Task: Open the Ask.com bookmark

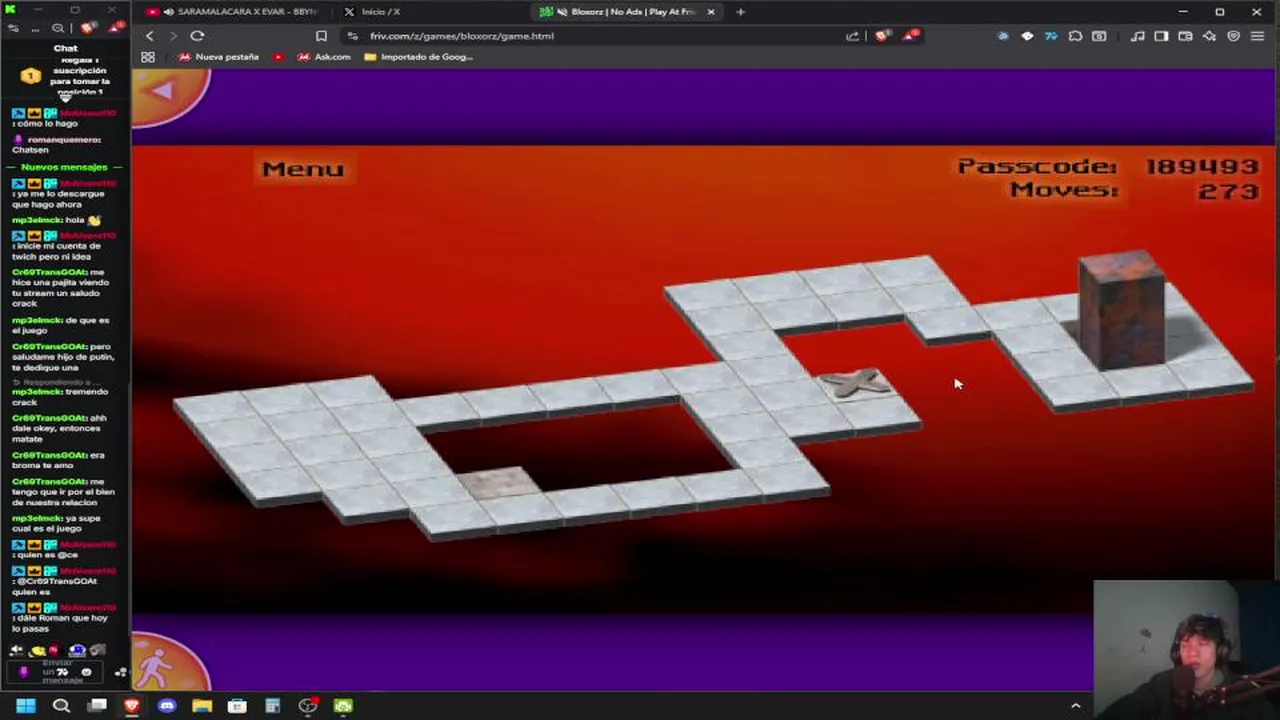Action: pos(324,57)
